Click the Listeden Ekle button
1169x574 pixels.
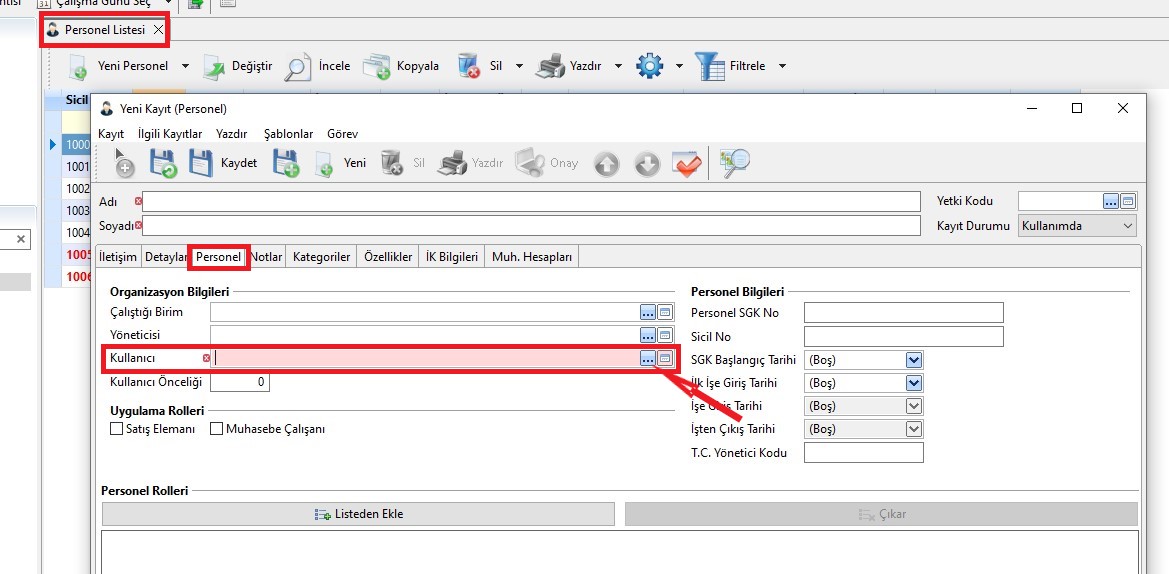point(358,514)
